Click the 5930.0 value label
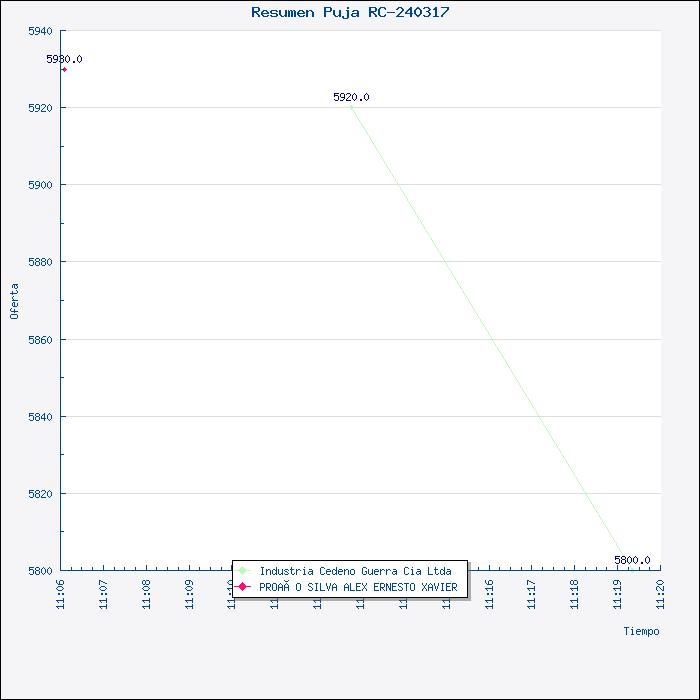The width and height of the screenshot is (700, 700). tap(64, 59)
